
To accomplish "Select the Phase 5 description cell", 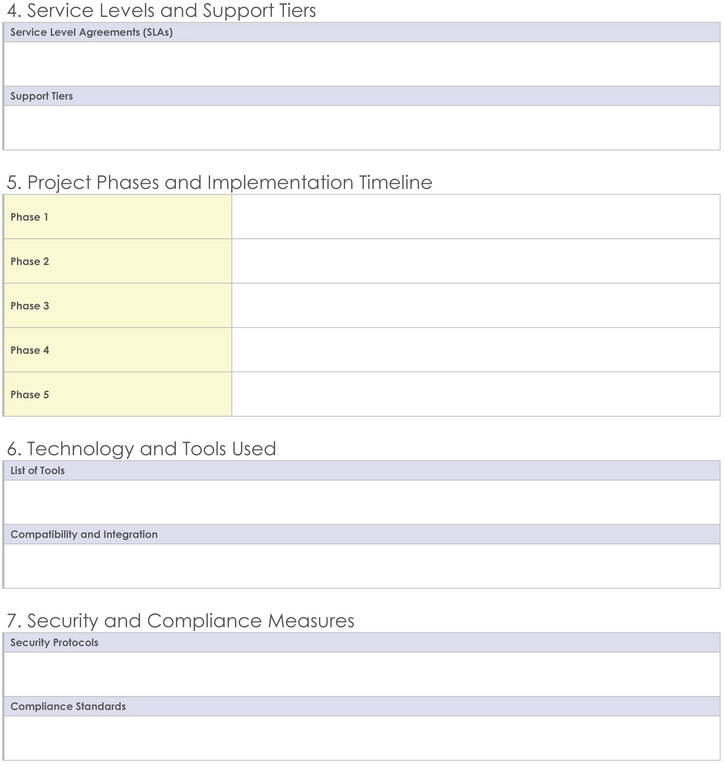I will pos(476,394).
